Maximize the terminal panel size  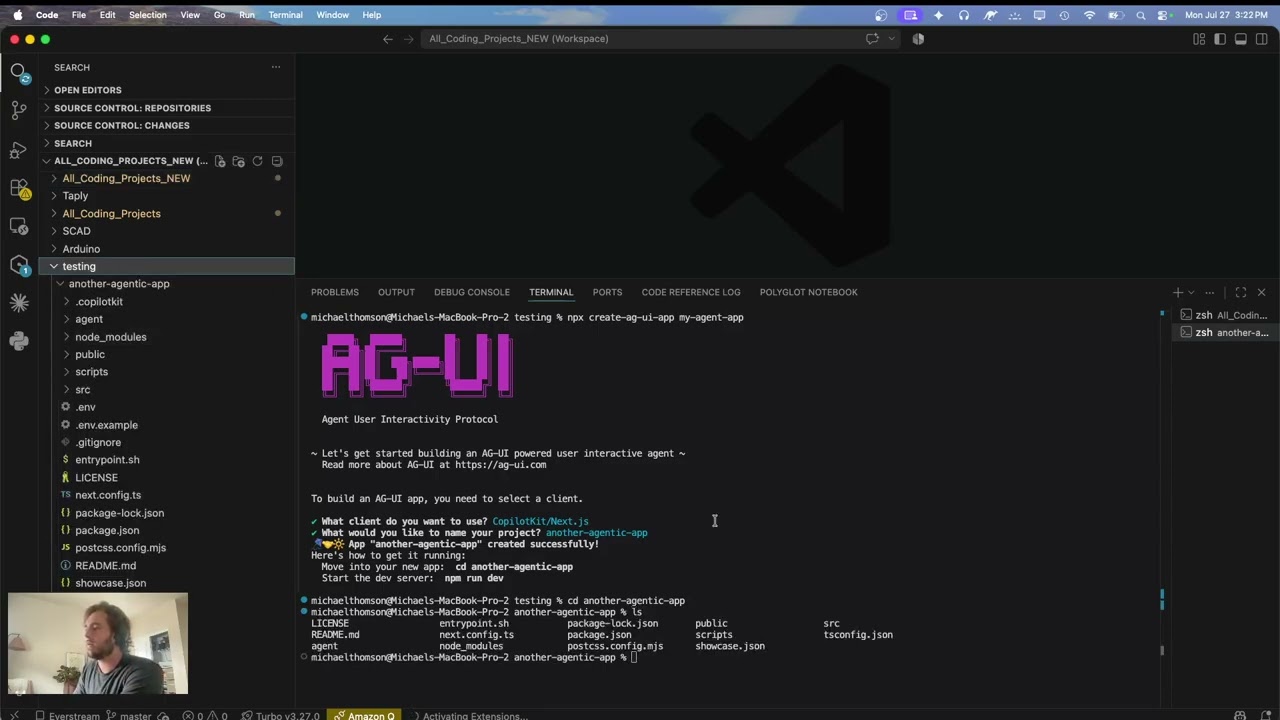coord(1240,292)
